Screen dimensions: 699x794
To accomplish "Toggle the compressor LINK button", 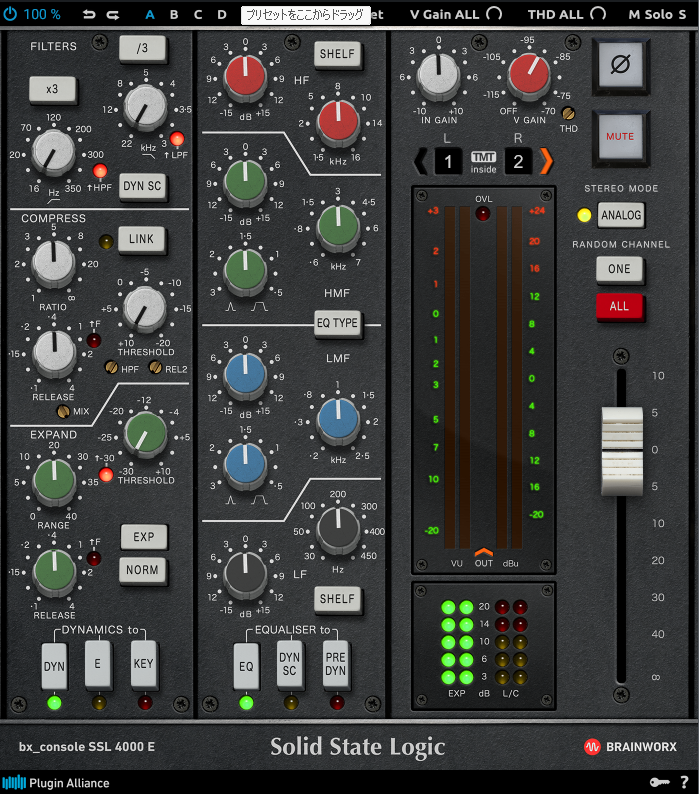I will 141,239.
